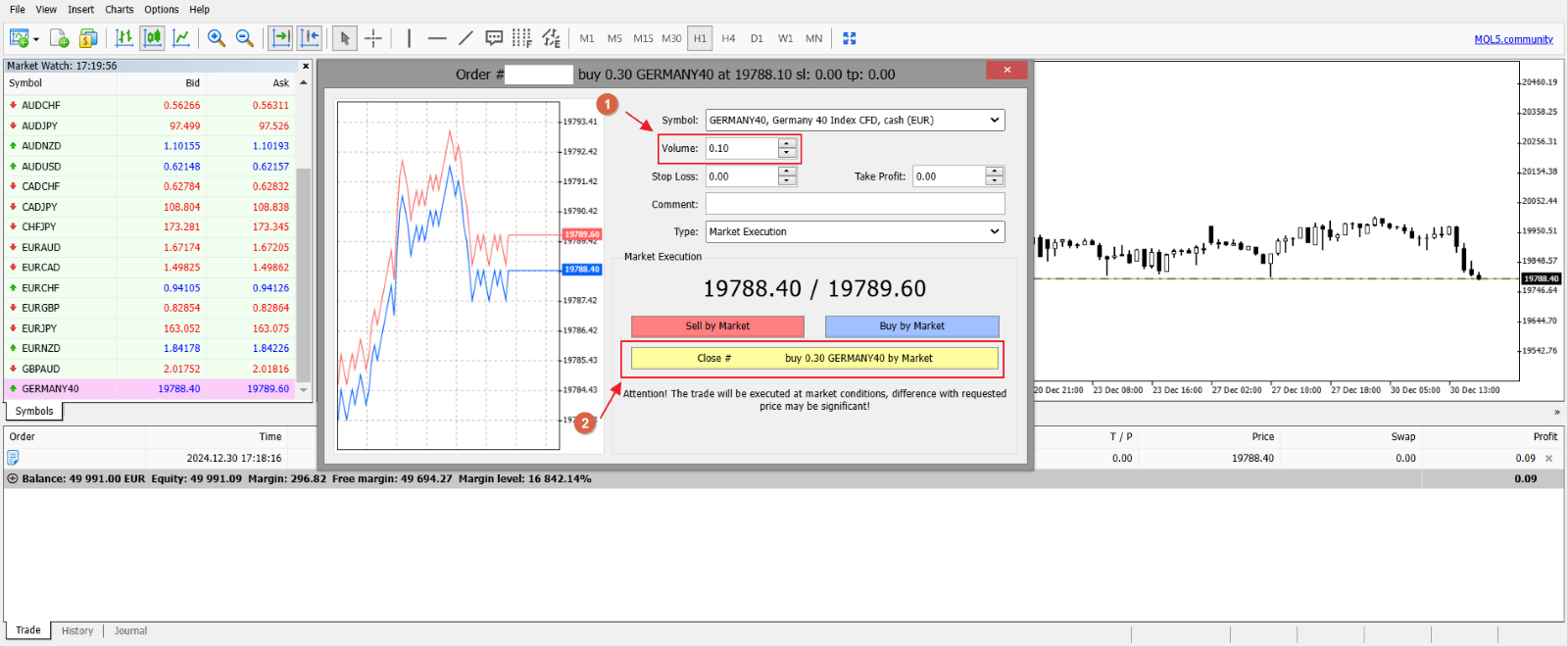This screenshot has width=1568, height=647.
Task: Click the yellow Close by Market button
Action: pyautogui.click(x=813, y=359)
